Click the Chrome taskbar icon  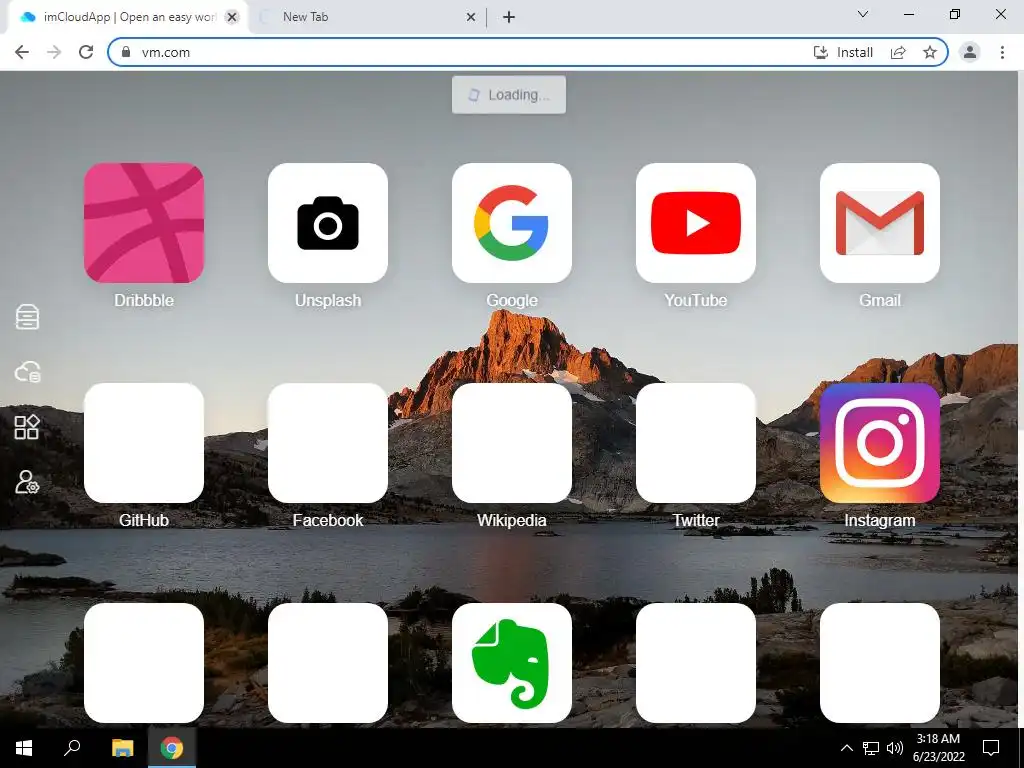(172, 748)
